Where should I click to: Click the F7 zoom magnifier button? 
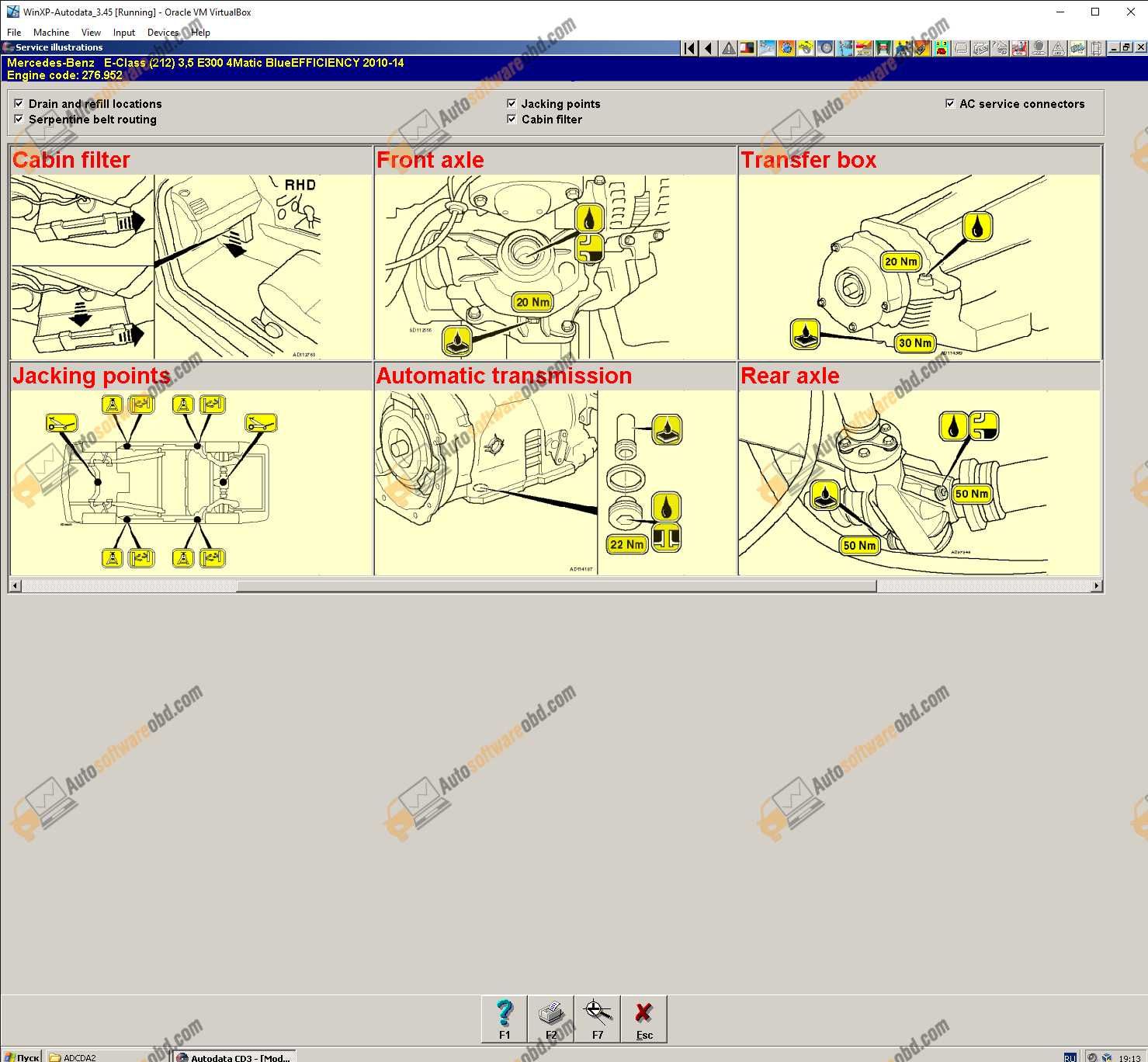(x=598, y=1019)
